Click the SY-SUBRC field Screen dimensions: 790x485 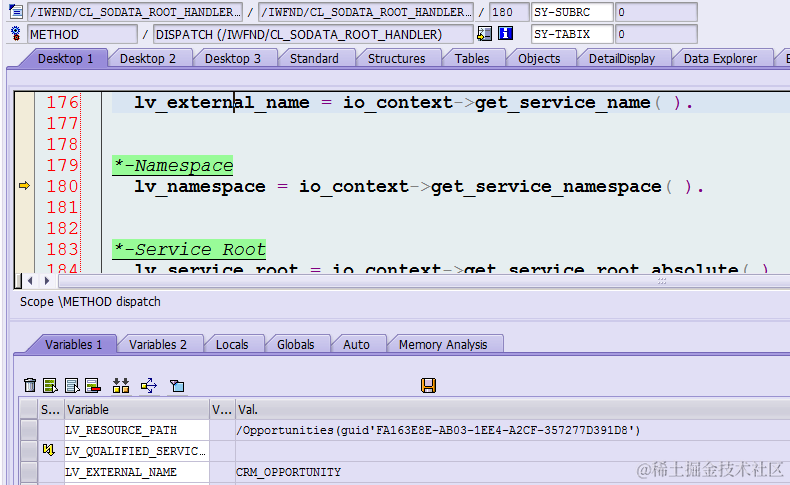pyautogui.click(x=572, y=12)
